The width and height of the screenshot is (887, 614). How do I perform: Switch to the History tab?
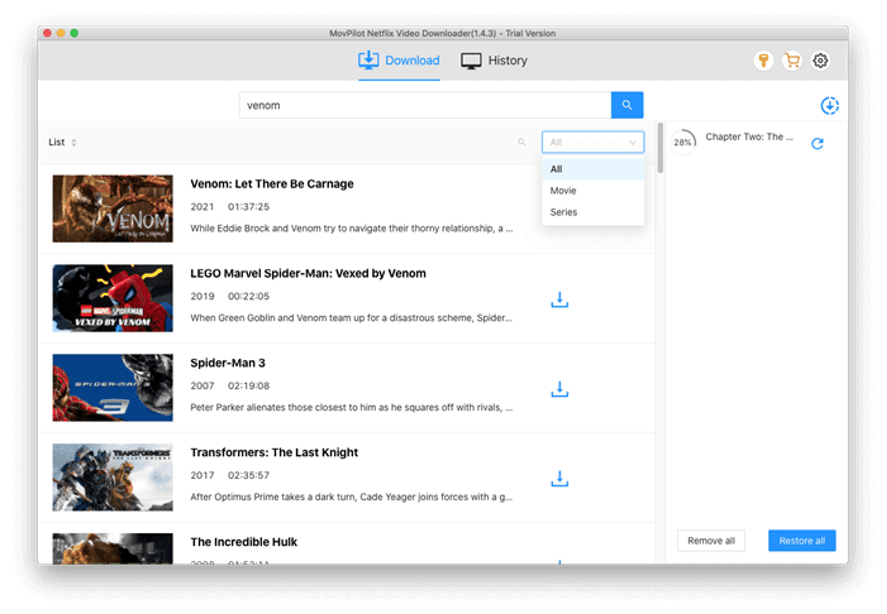[494, 60]
